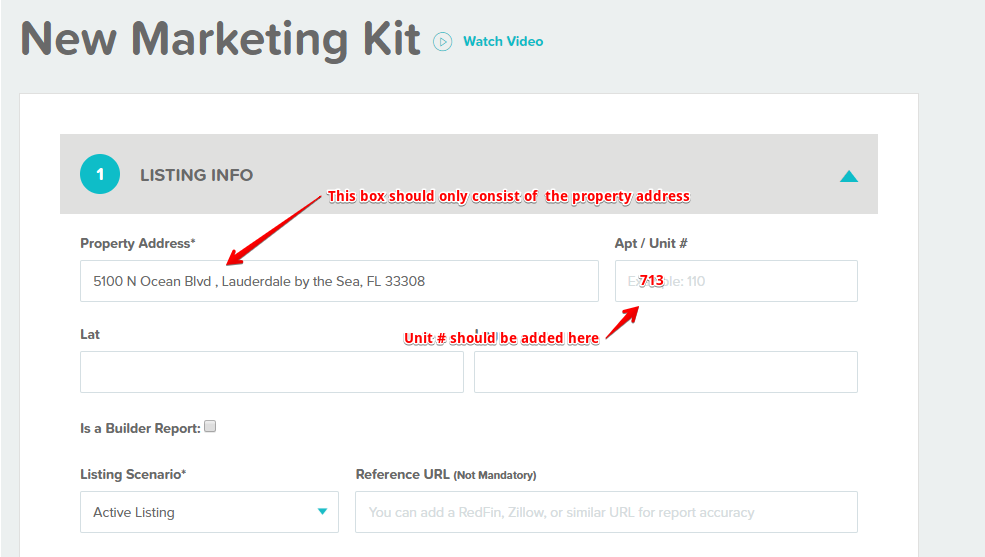This screenshot has height=557, width=985.
Task: Click the Is a Builder Report label text
Action: 140,428
